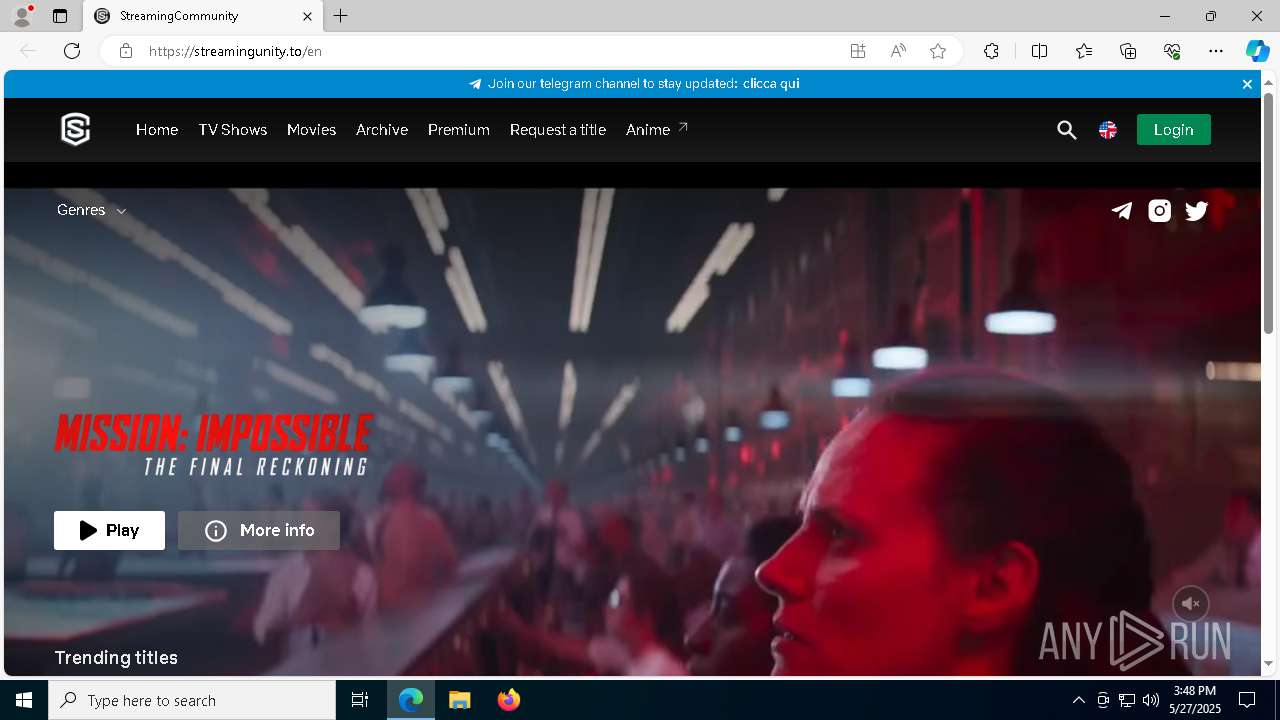Open the Premium page
The width and height of the screenshot is (1280, 720).
click(459, 130)
